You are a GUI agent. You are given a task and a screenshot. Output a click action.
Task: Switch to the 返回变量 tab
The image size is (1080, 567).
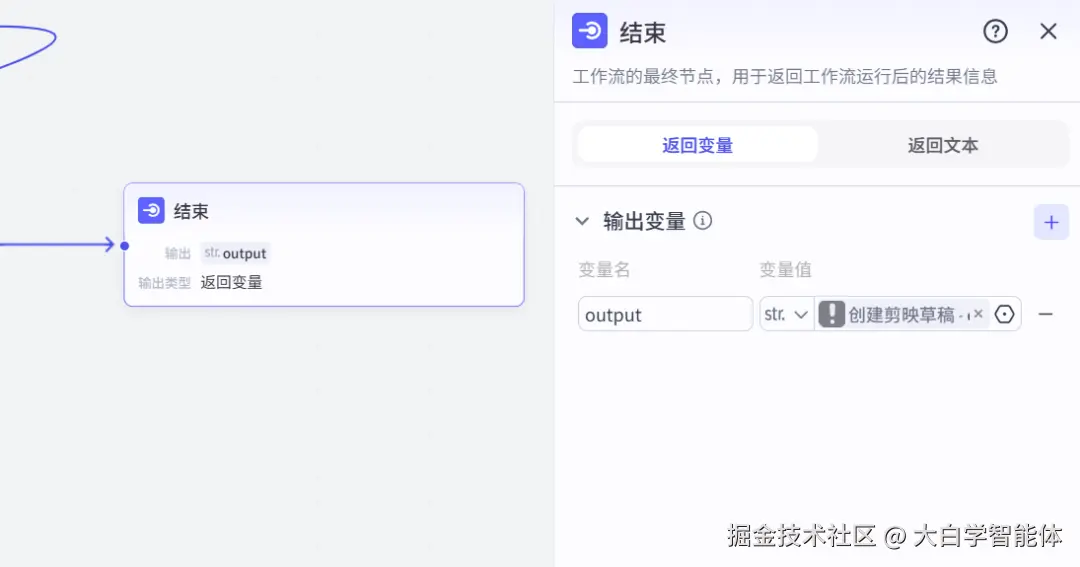697,145
